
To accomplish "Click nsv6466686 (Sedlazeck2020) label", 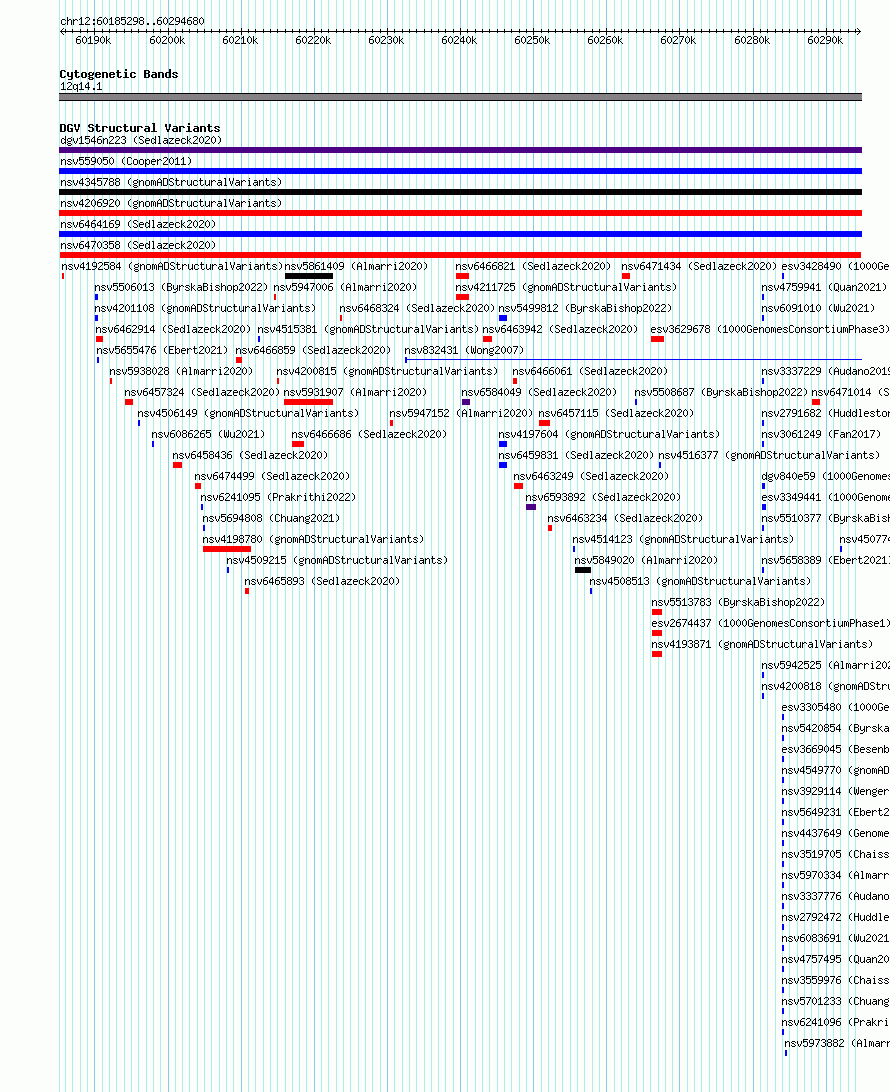I will pyautogui.click(x=369, y=434).
